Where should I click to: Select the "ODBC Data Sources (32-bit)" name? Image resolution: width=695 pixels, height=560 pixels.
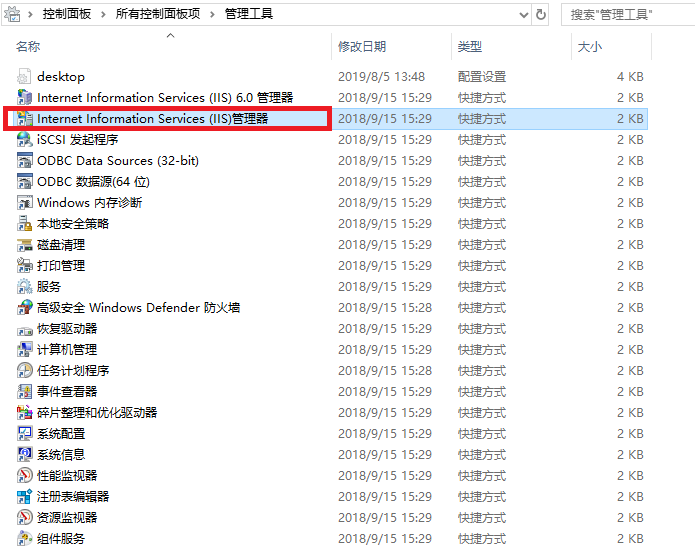tap(118, 161)
